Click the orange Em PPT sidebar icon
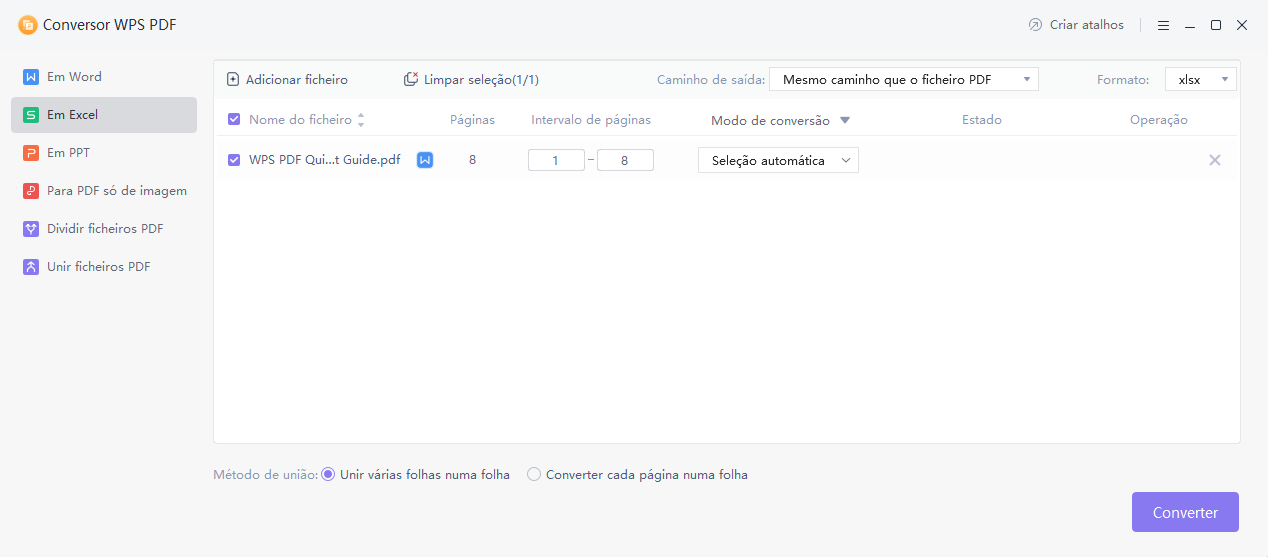The height and width of the screenshot is (557, 1268). (x=31, y=153)
